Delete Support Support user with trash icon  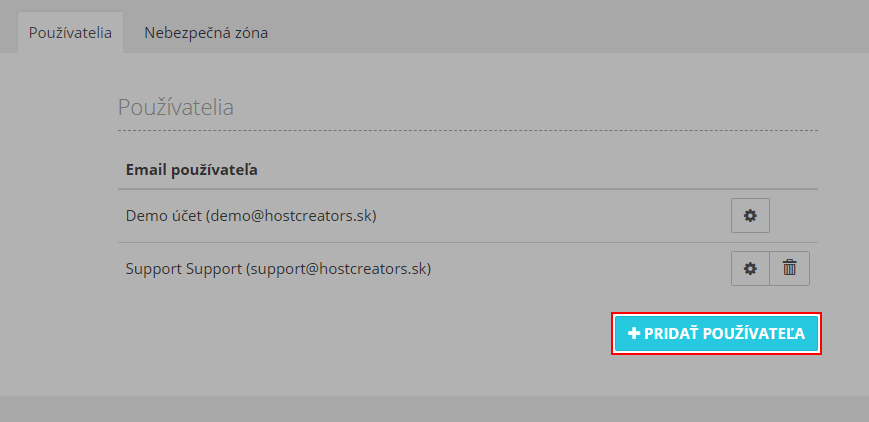790,268
